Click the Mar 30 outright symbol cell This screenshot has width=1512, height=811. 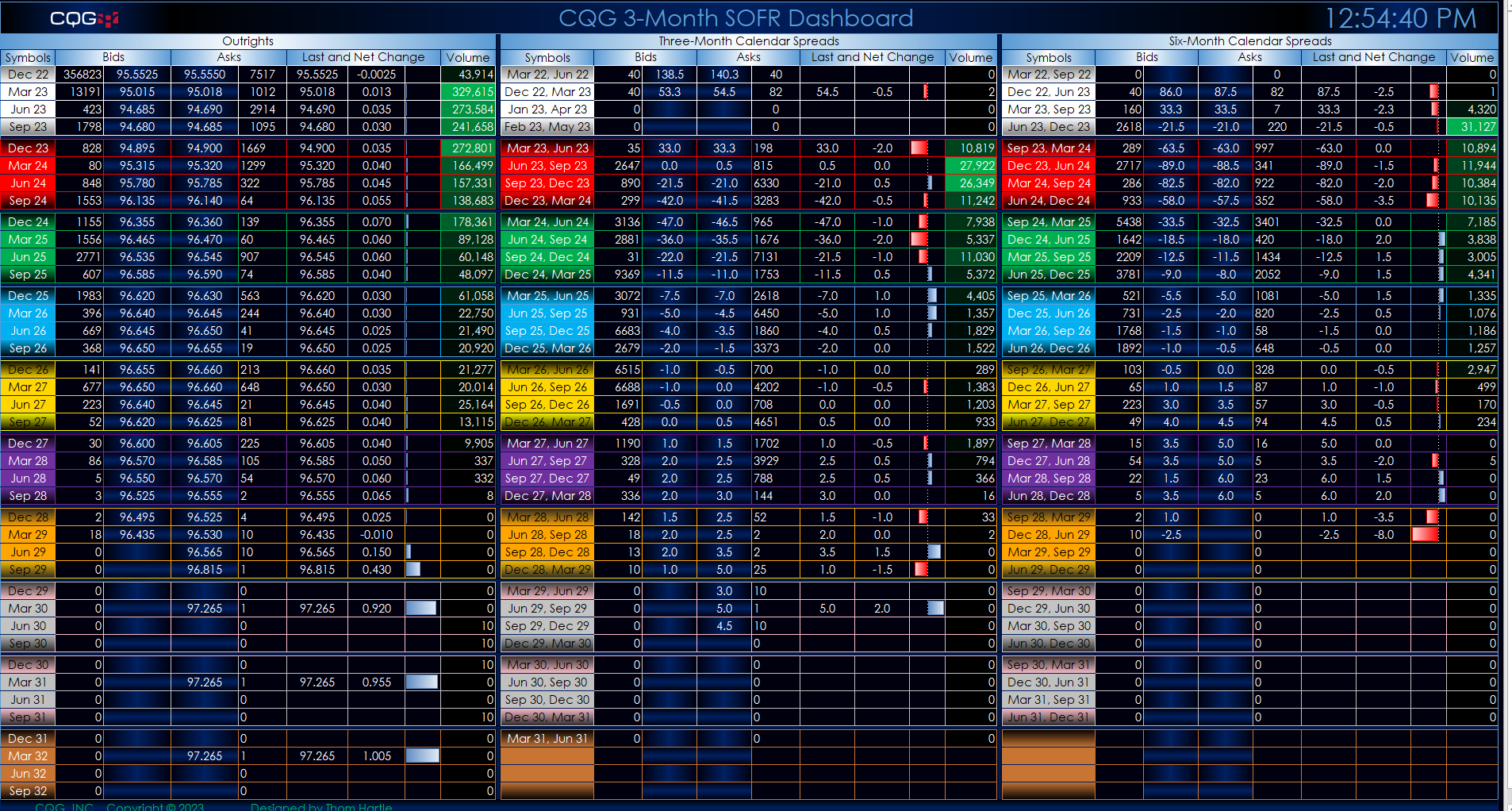pos(28,609)
